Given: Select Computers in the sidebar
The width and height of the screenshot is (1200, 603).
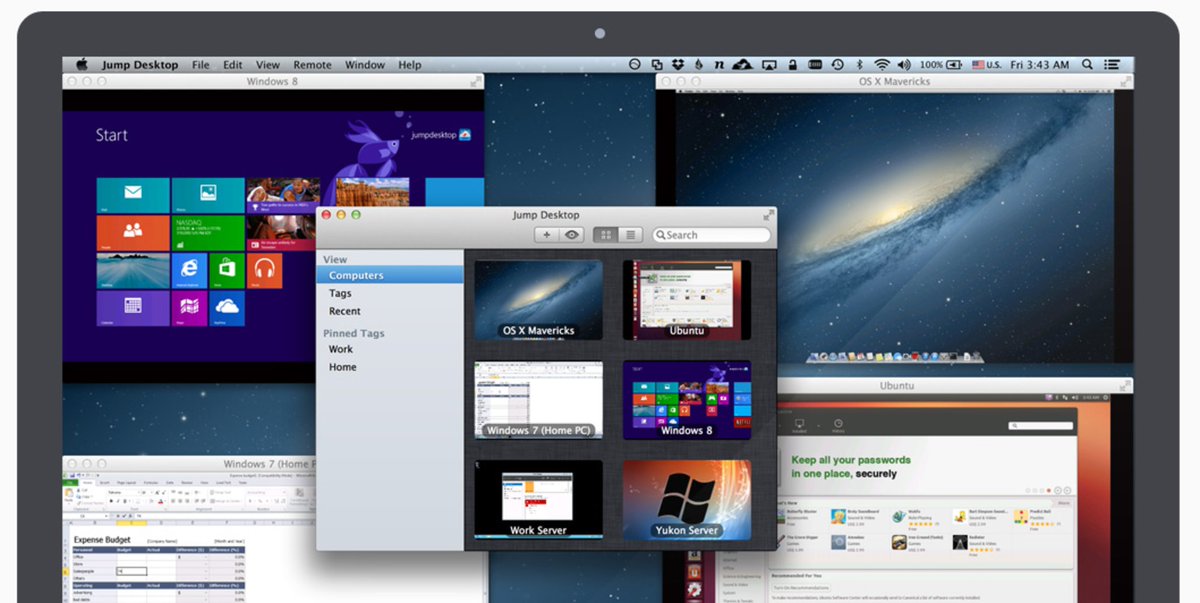Looking at the screenshot, I should [390, 275].
